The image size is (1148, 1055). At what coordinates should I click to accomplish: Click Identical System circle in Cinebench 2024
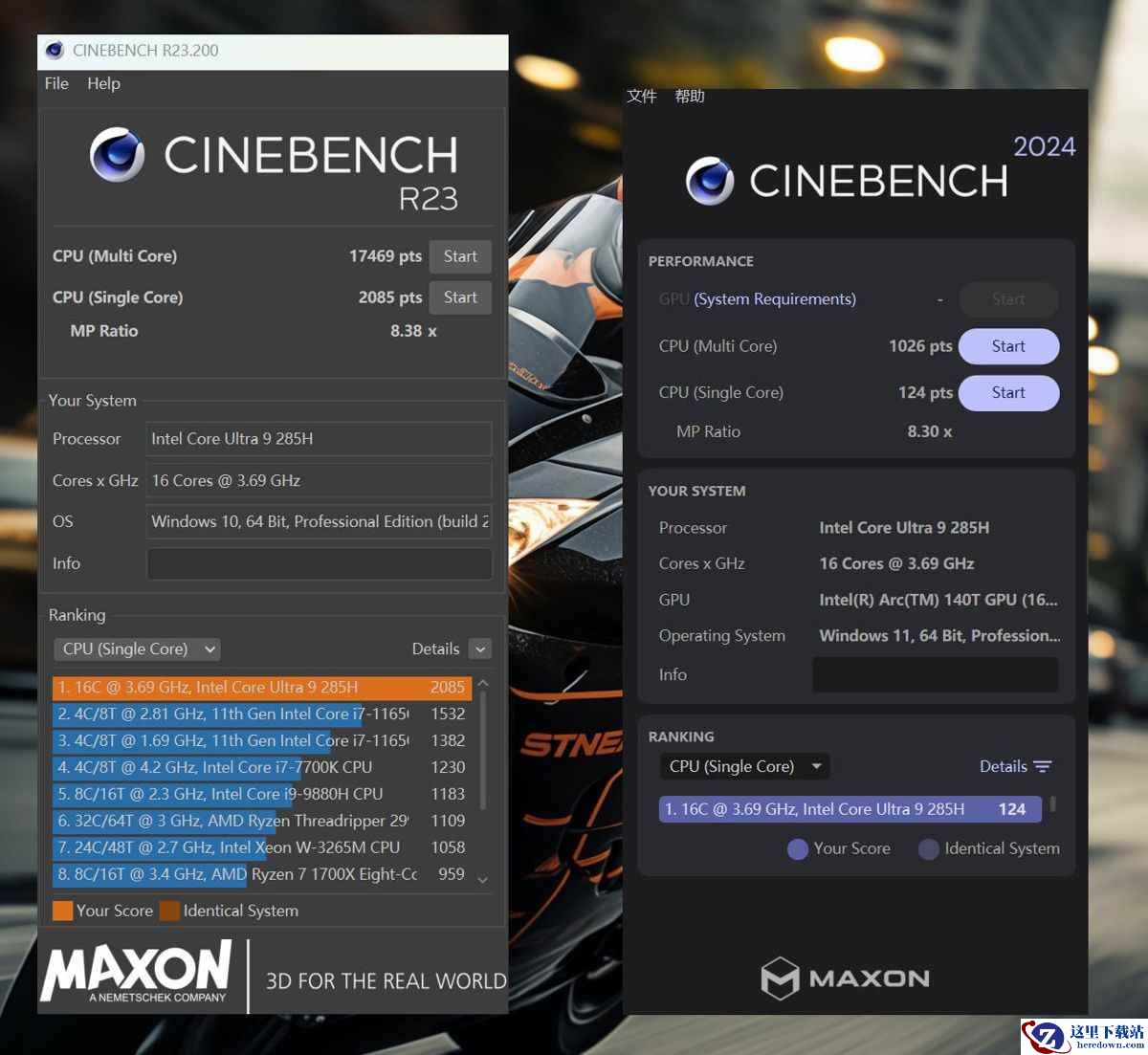click(928, 848)
